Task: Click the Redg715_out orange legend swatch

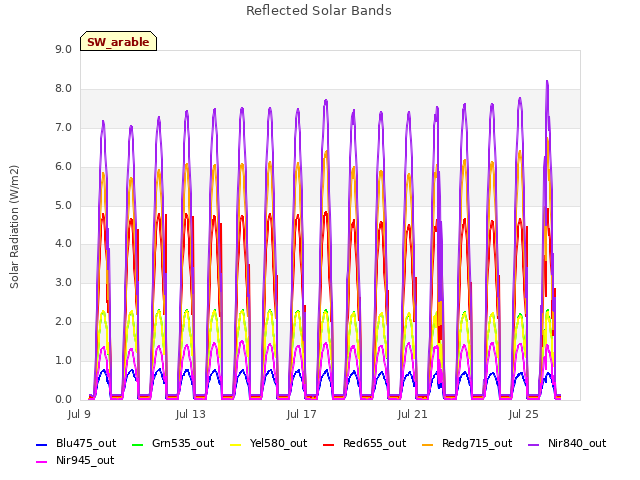Action: pyautogui.click(x=428, y=444)
